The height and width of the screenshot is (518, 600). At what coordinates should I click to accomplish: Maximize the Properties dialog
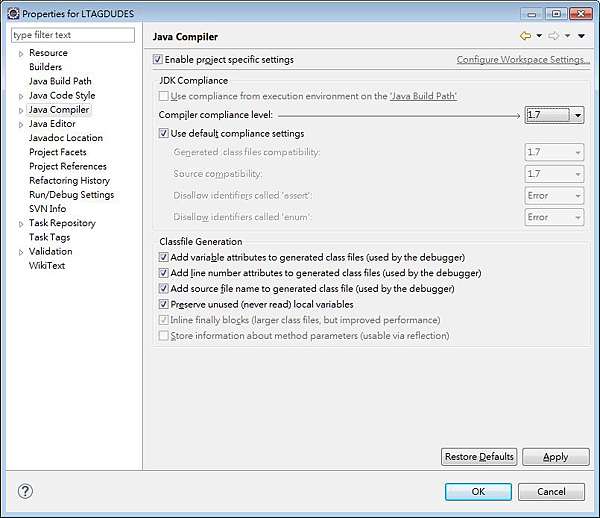pos(556,14)
